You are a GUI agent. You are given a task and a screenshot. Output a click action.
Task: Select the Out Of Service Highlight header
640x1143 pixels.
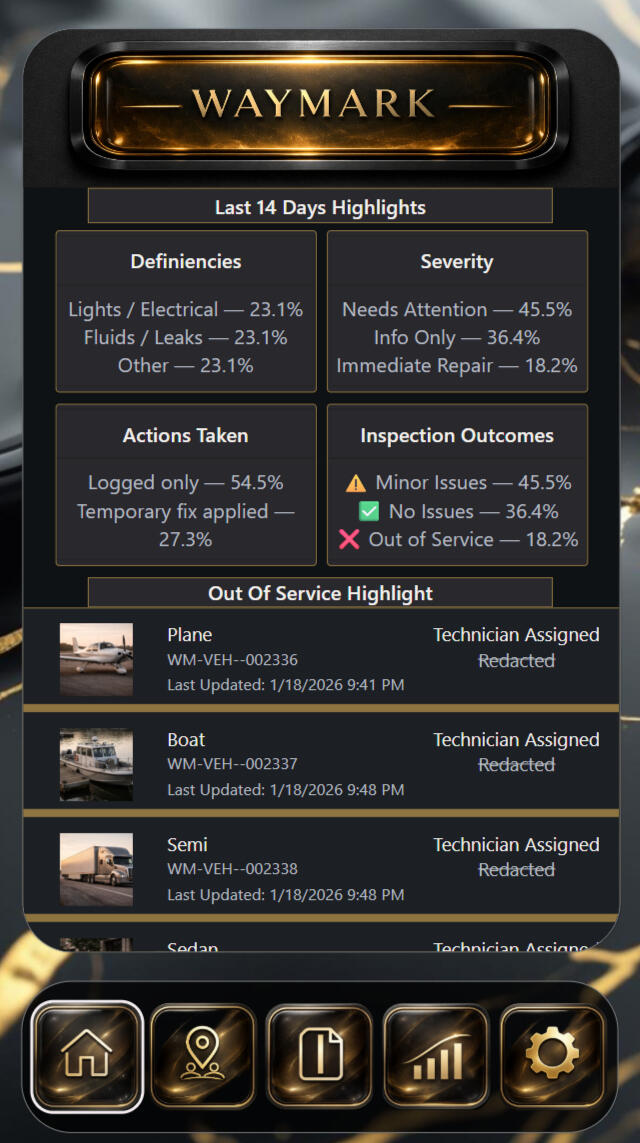point(320,592)
